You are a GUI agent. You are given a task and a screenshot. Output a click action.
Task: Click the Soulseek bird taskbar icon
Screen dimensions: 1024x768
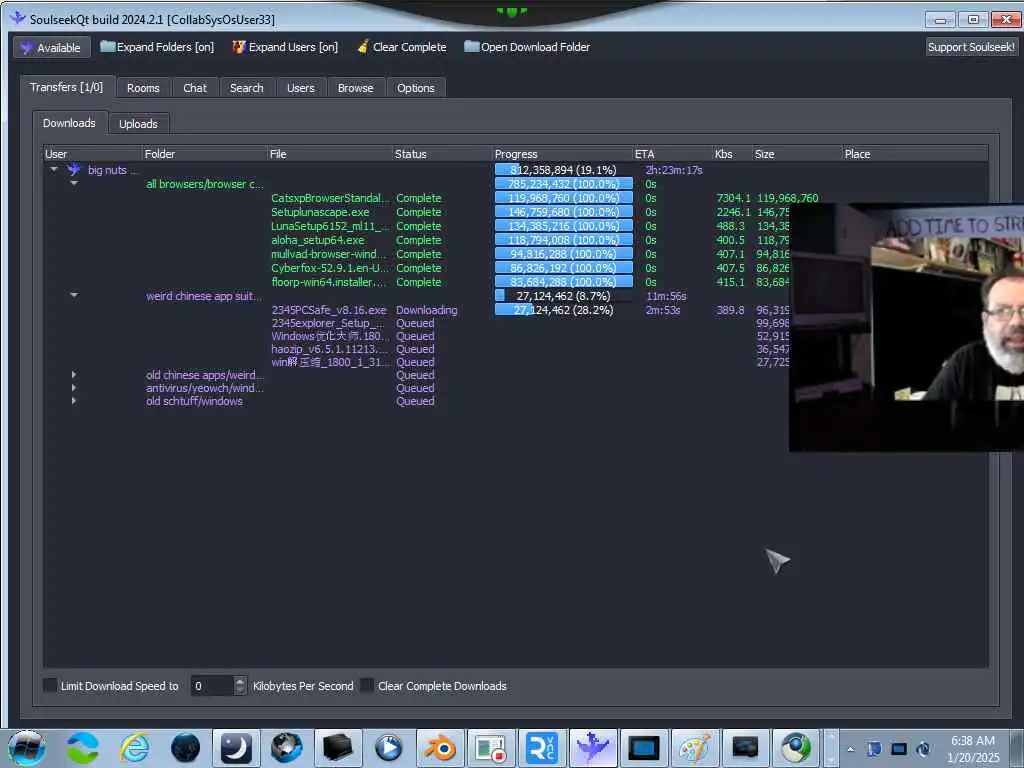[x=593, y=748]
